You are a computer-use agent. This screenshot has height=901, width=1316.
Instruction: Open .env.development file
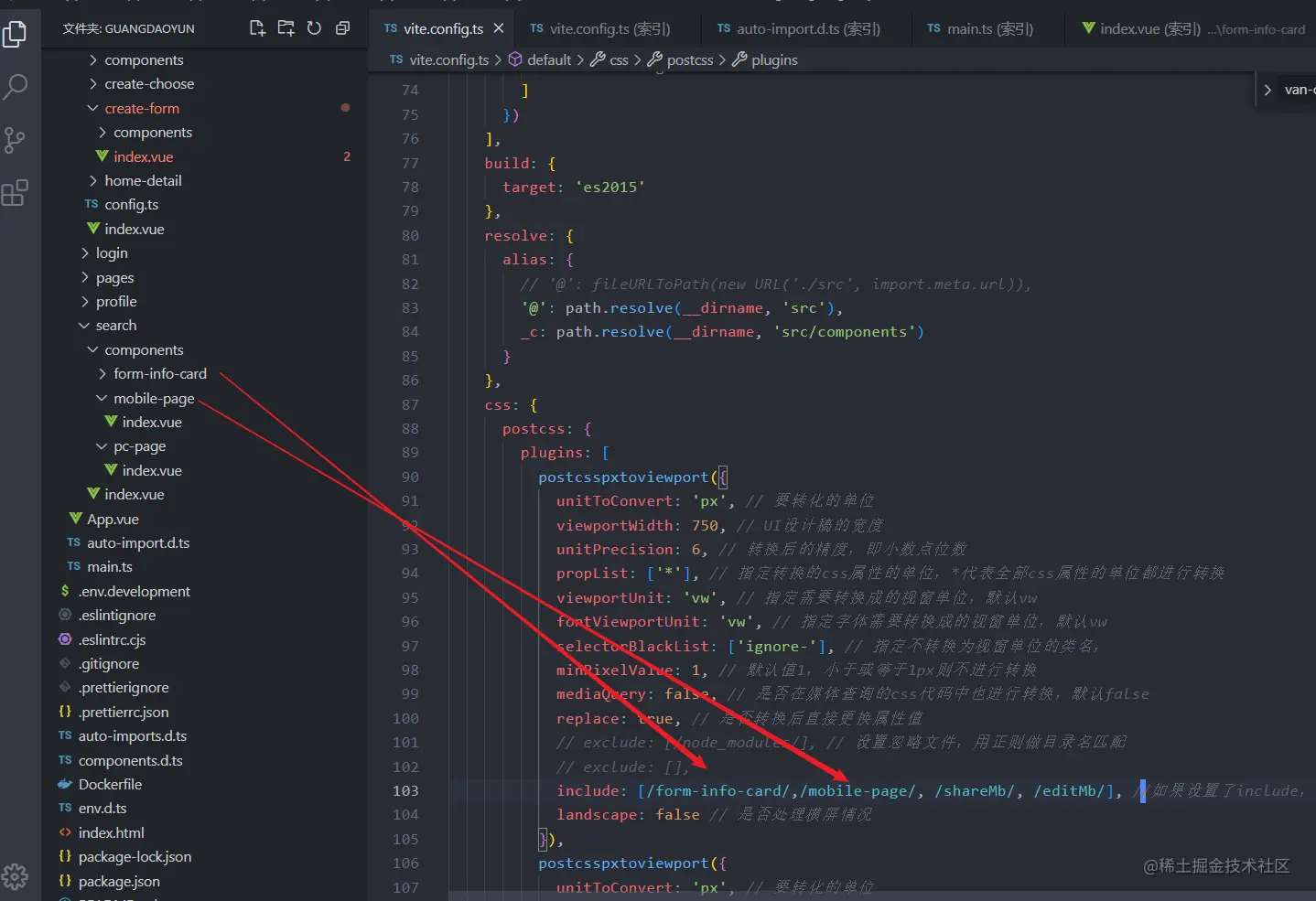(x=134, y=592)
